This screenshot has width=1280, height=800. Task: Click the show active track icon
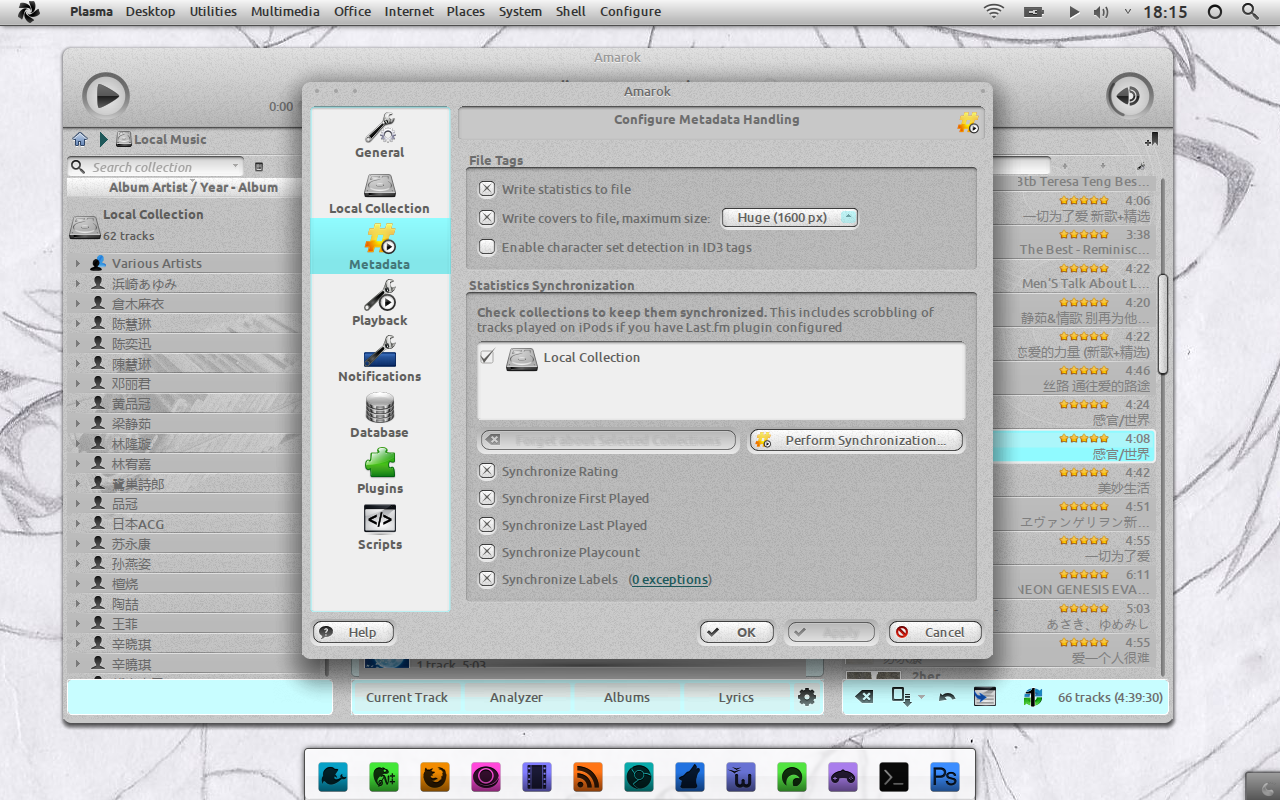tap(985, 697)
